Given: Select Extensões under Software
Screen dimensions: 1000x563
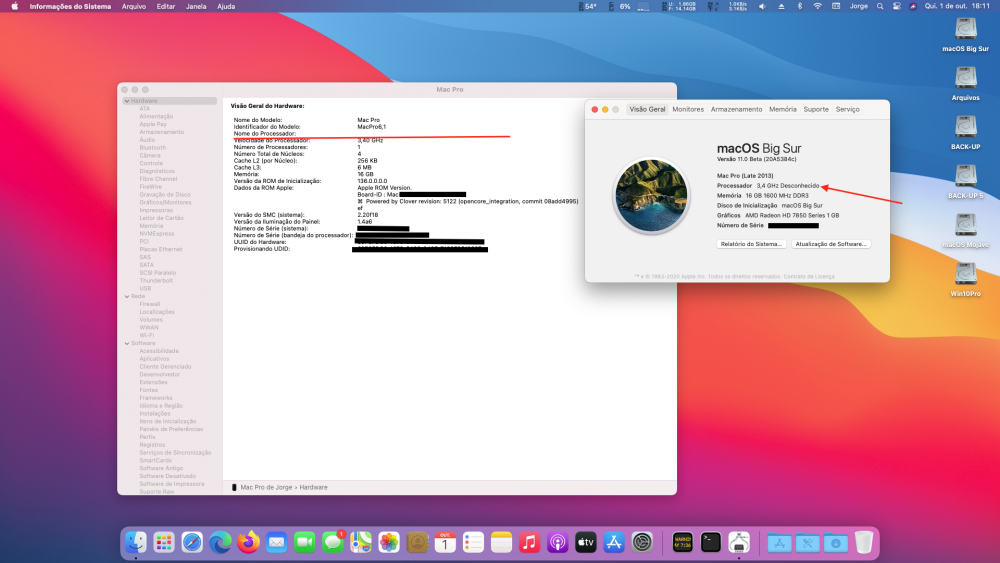Looking at the screenshot, I should (154, 383).
